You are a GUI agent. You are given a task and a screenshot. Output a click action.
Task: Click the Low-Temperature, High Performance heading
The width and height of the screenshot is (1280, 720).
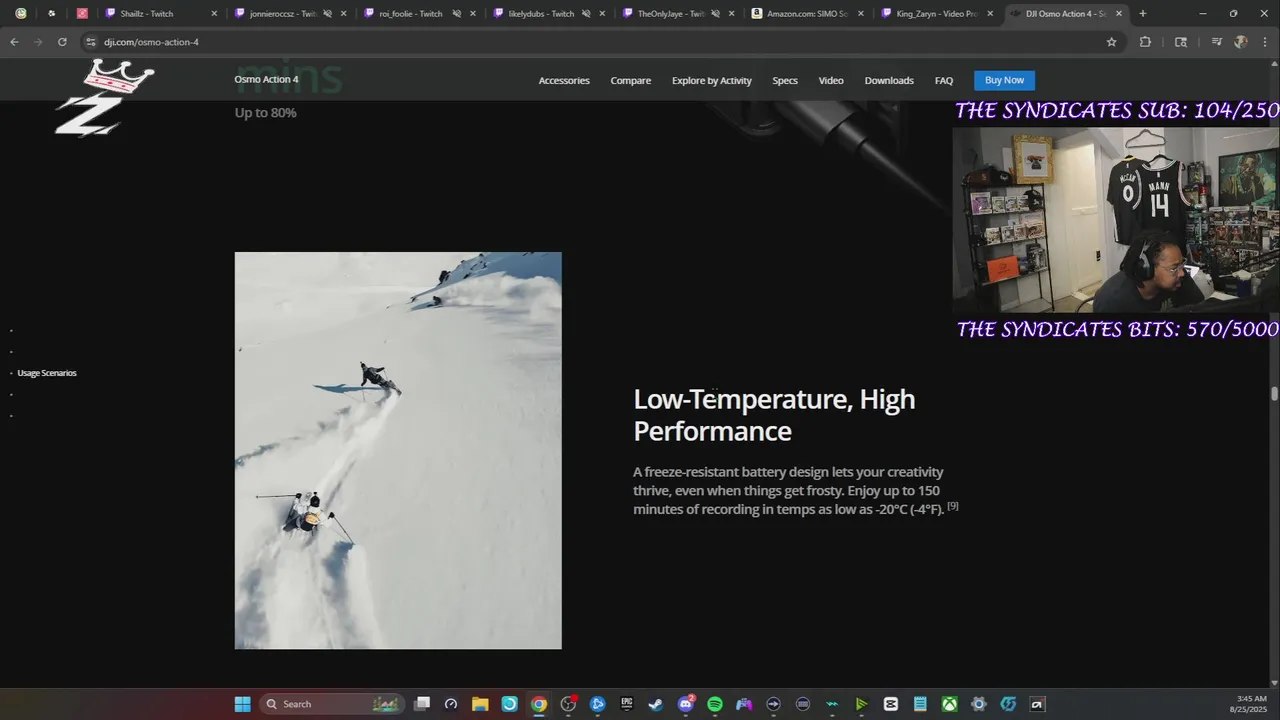(774, 415)
